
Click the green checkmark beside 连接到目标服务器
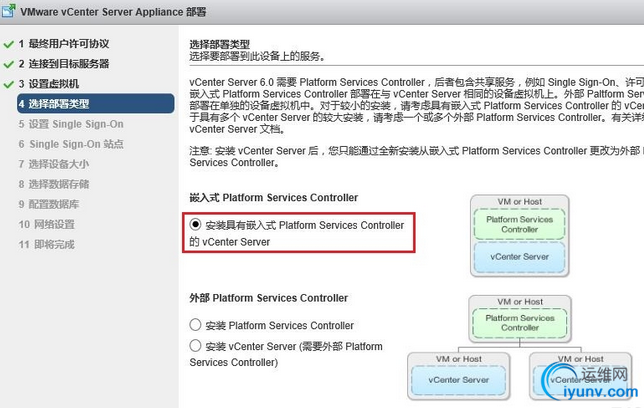8,64
